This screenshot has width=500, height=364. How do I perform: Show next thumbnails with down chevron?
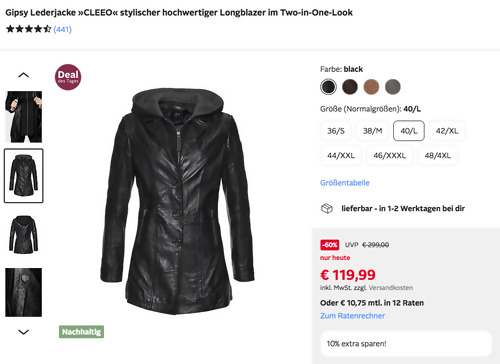[x=23, y=332]
